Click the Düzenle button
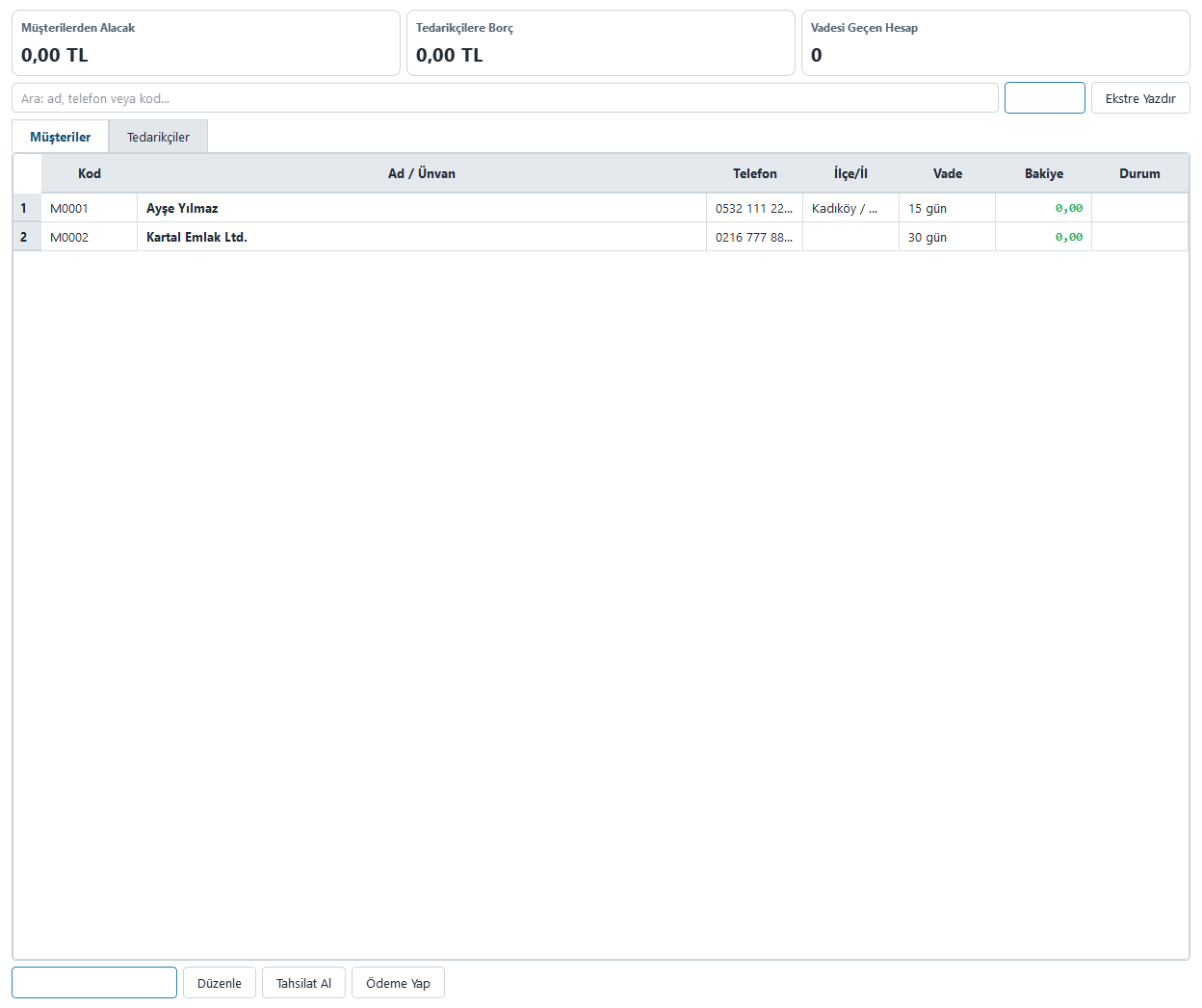The width and height of the screenshot is (1202, 1008). [220, 983]
